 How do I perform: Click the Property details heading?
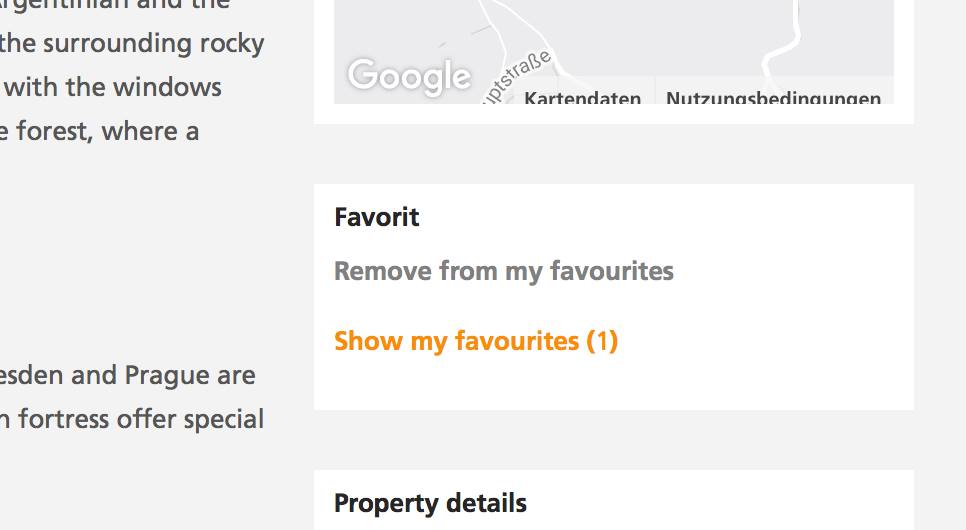[430, 504]
